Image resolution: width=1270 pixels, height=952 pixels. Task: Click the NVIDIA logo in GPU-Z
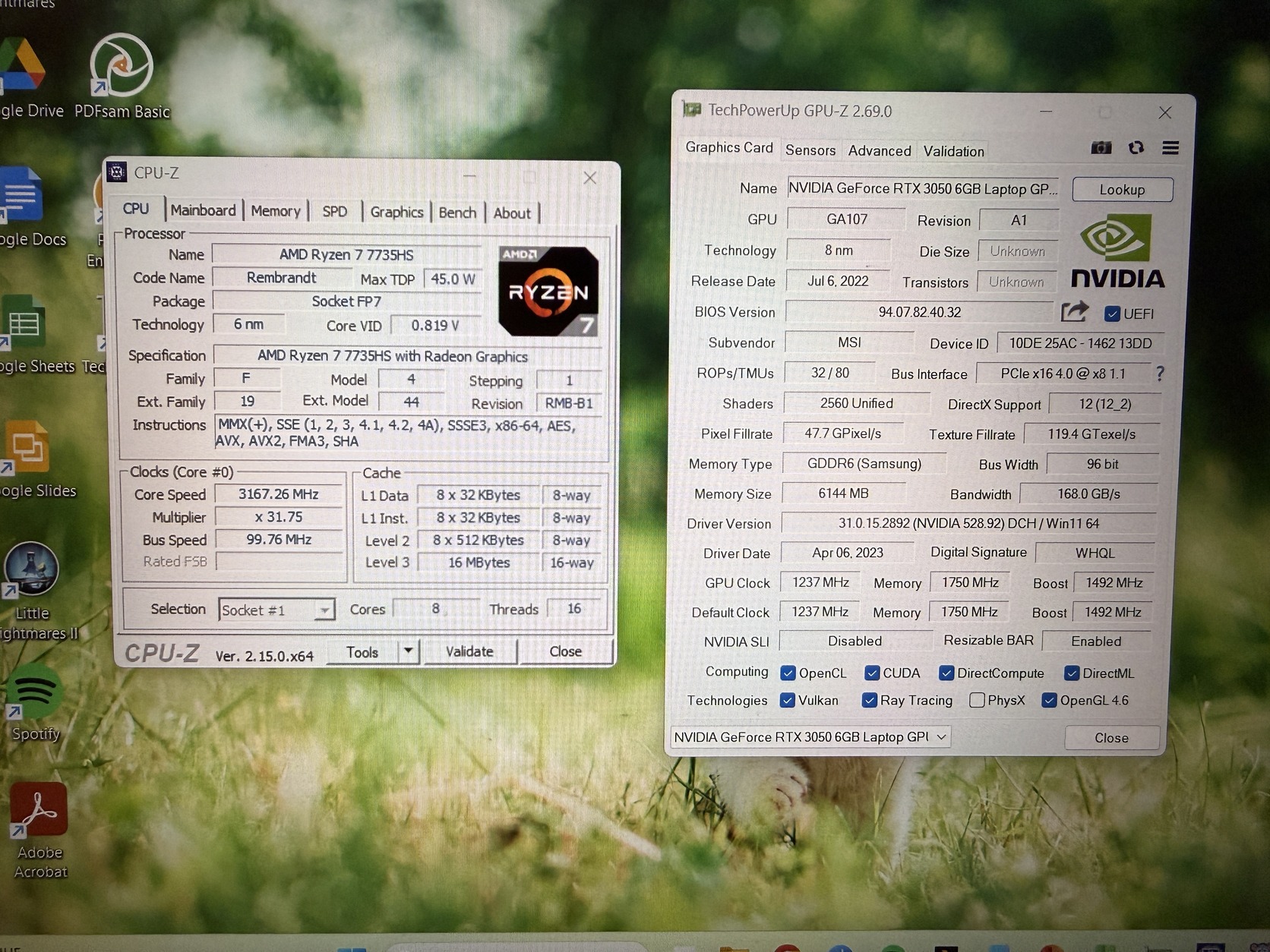pos(1117,251)
